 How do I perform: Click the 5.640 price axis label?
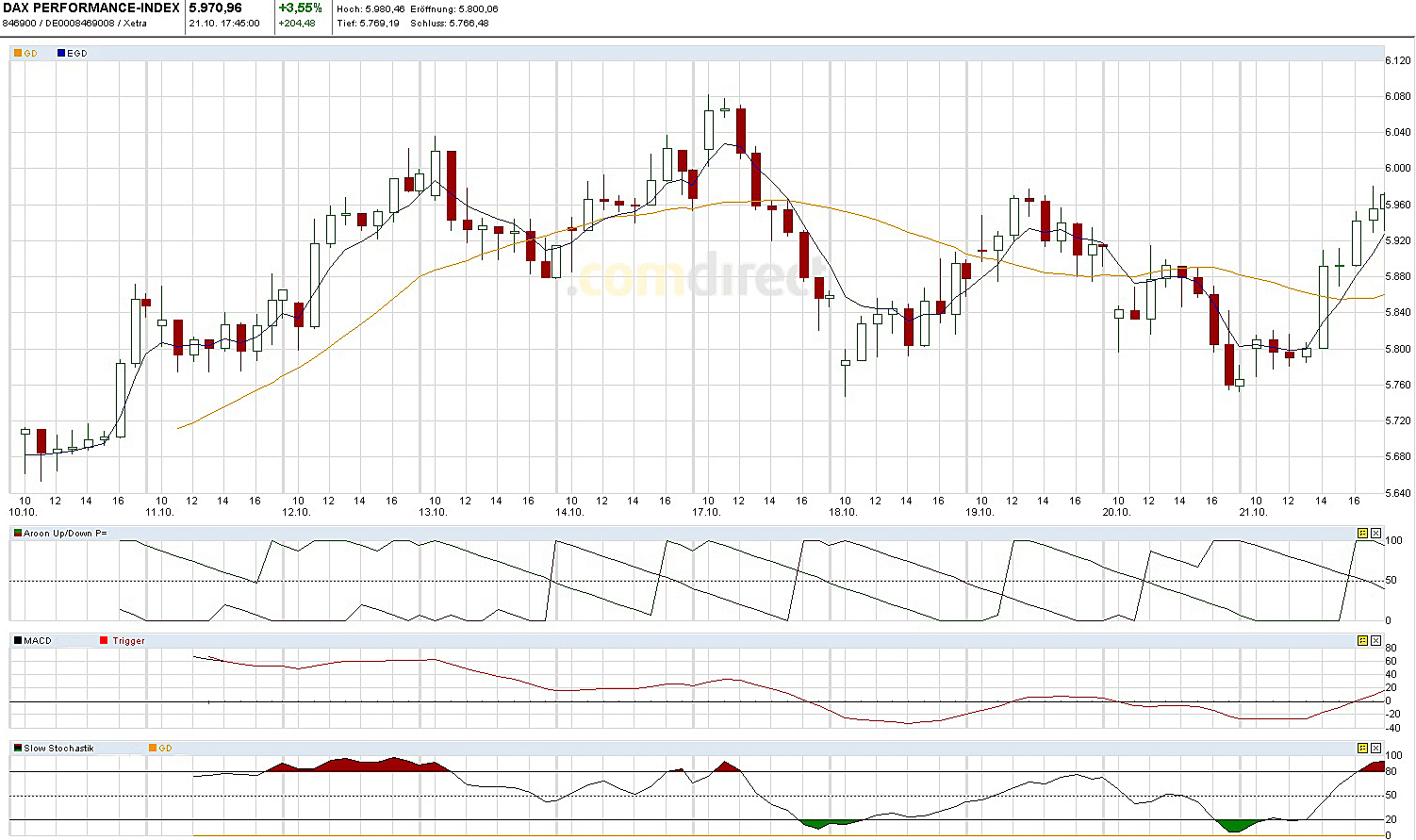tap(1398, 492)
